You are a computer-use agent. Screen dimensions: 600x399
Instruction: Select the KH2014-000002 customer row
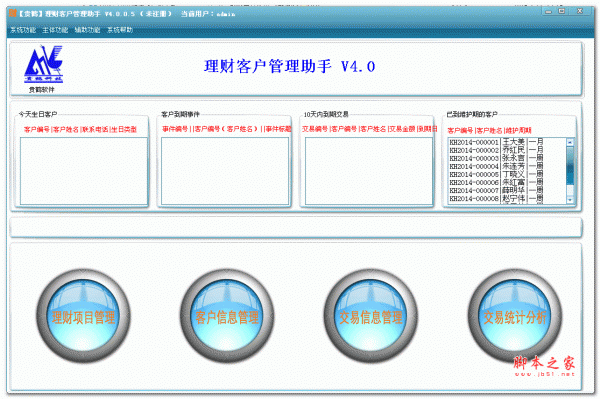coord(507,150)
